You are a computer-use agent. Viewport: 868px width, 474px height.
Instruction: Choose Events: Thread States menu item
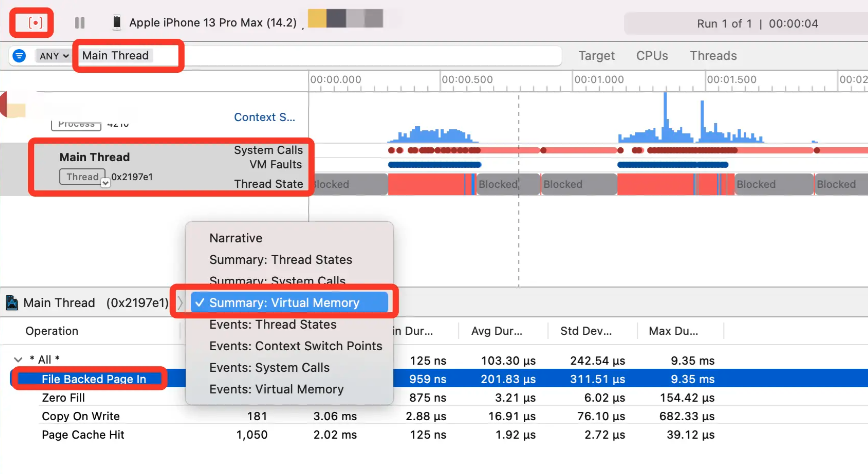coord(273,324)
